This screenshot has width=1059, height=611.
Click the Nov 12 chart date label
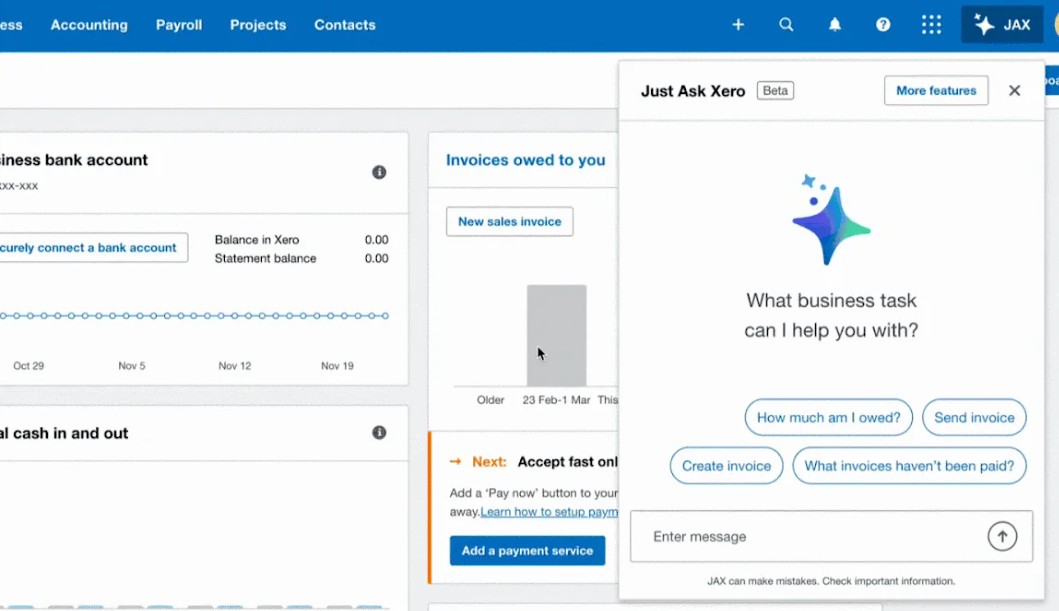[x=234, y=366]
